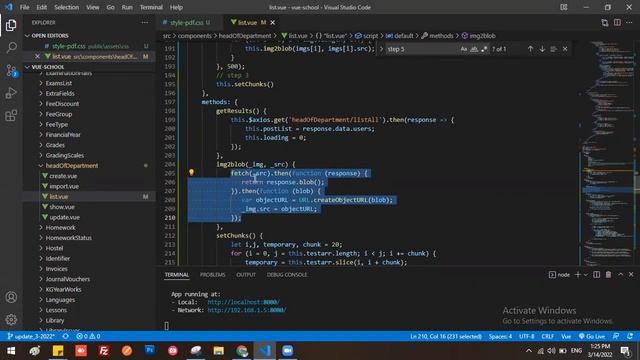Close the find widget
Image resolution: width=640 pixels, height=360 pixels.
pyautogui.click(x=565, y=49)
